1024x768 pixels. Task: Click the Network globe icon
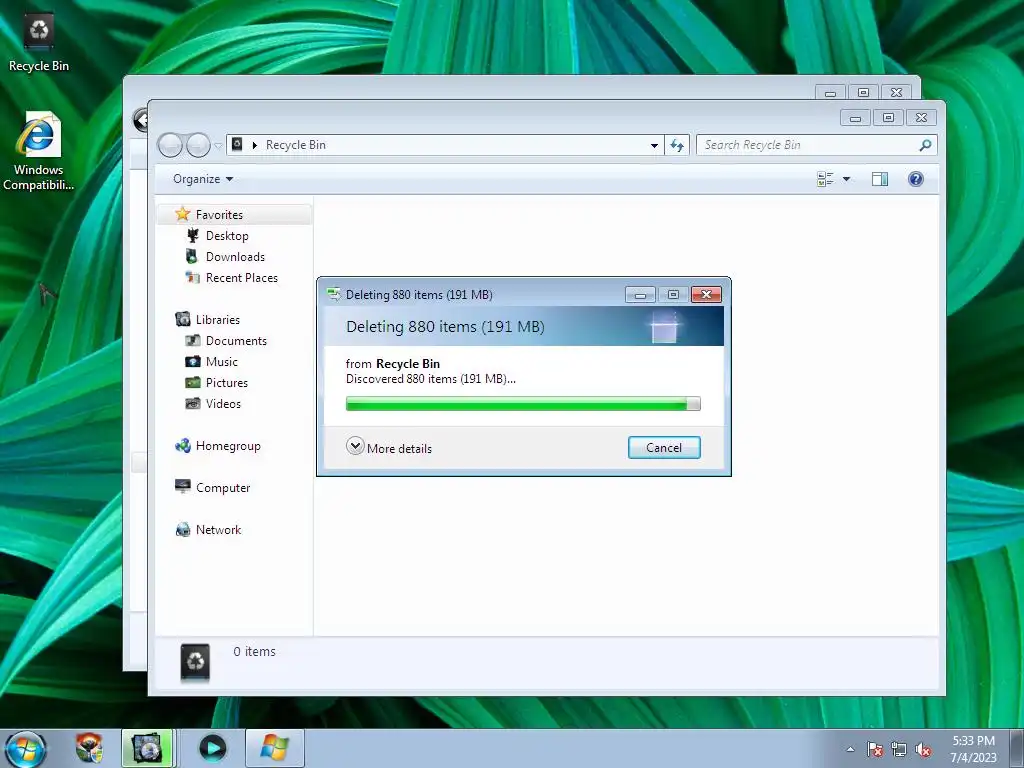click(x=183, y=529)
